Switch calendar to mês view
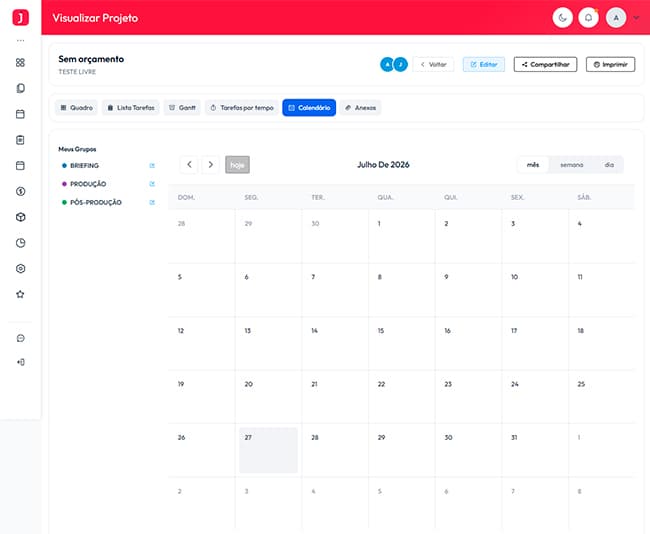This screenshot has width=650, height=534. click(x=533, y=165)
